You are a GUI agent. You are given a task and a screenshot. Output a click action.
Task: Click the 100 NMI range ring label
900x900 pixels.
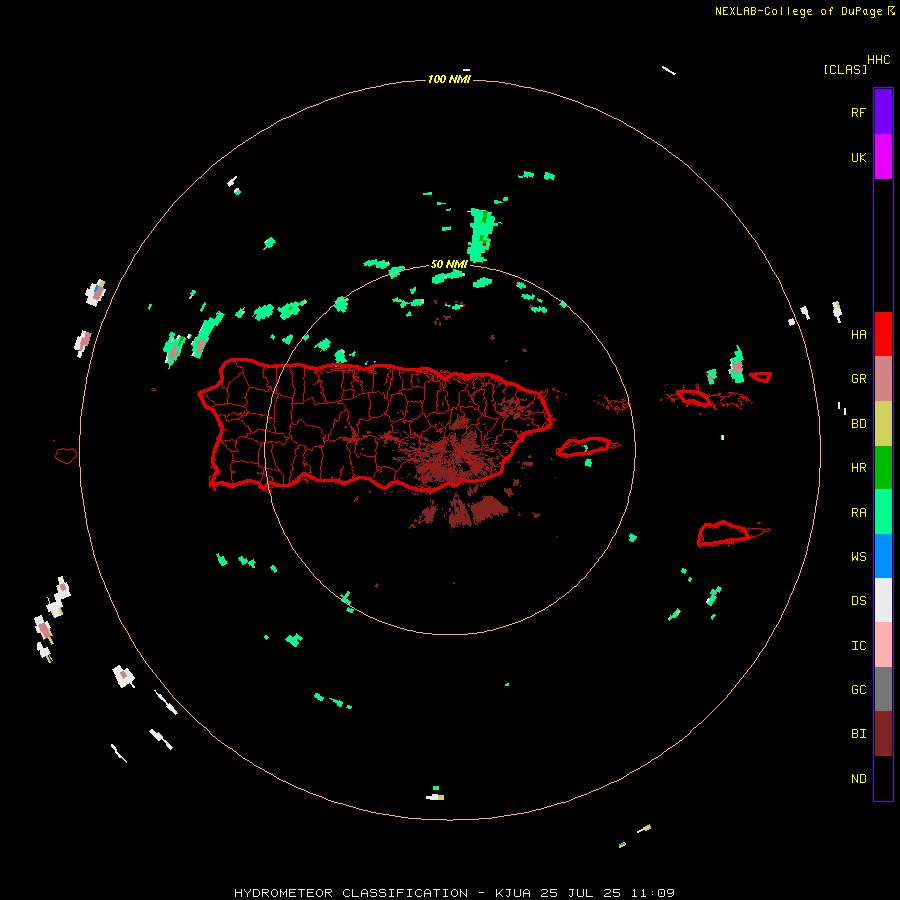[449, 79]
